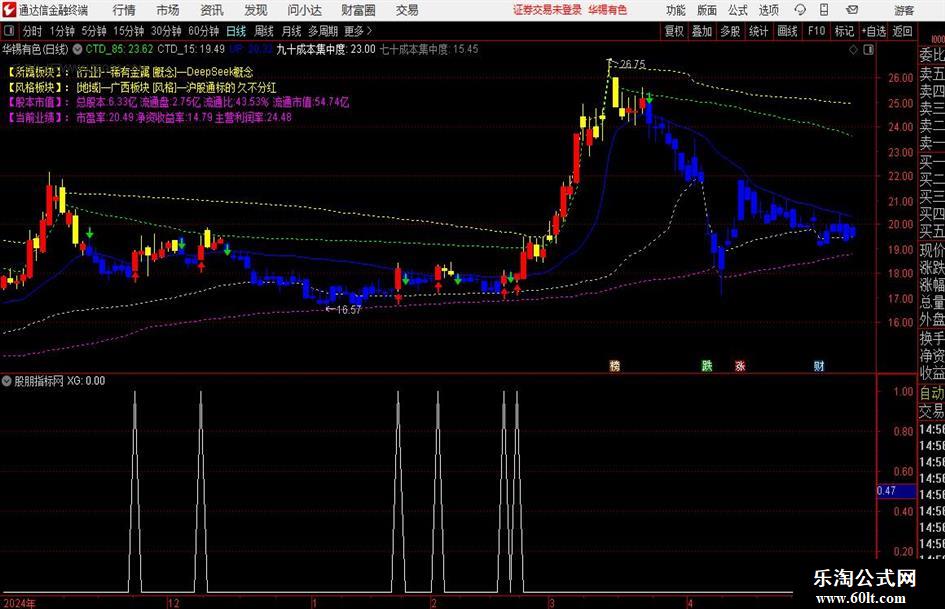Add stock via +自选 button
945x609 pixels.
point(873,31)
